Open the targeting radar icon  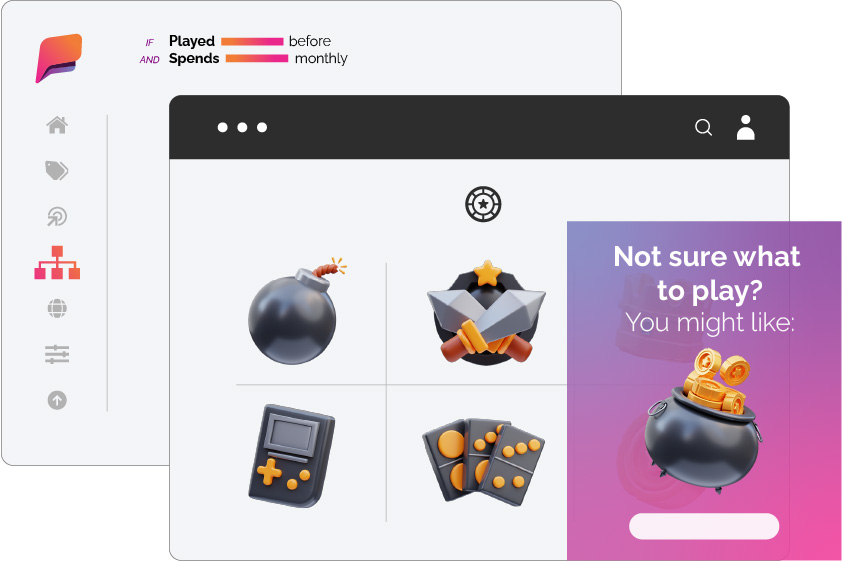click(57, 216)
